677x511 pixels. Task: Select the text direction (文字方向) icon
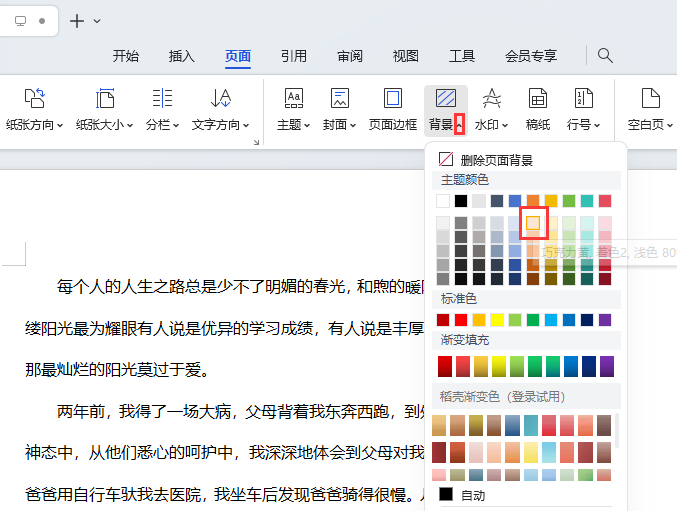click(221, 98)
